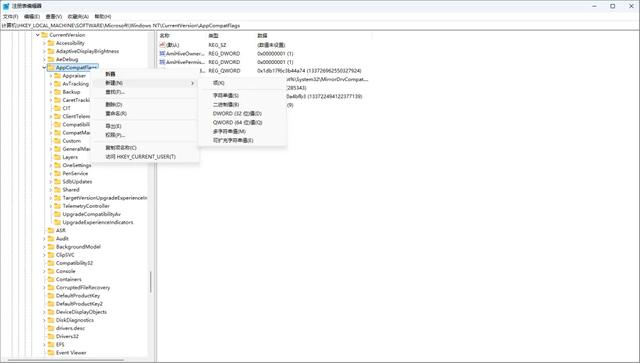Select QWORD (64 位)值(Q) option
640x363 pixels.
(242, 122)
